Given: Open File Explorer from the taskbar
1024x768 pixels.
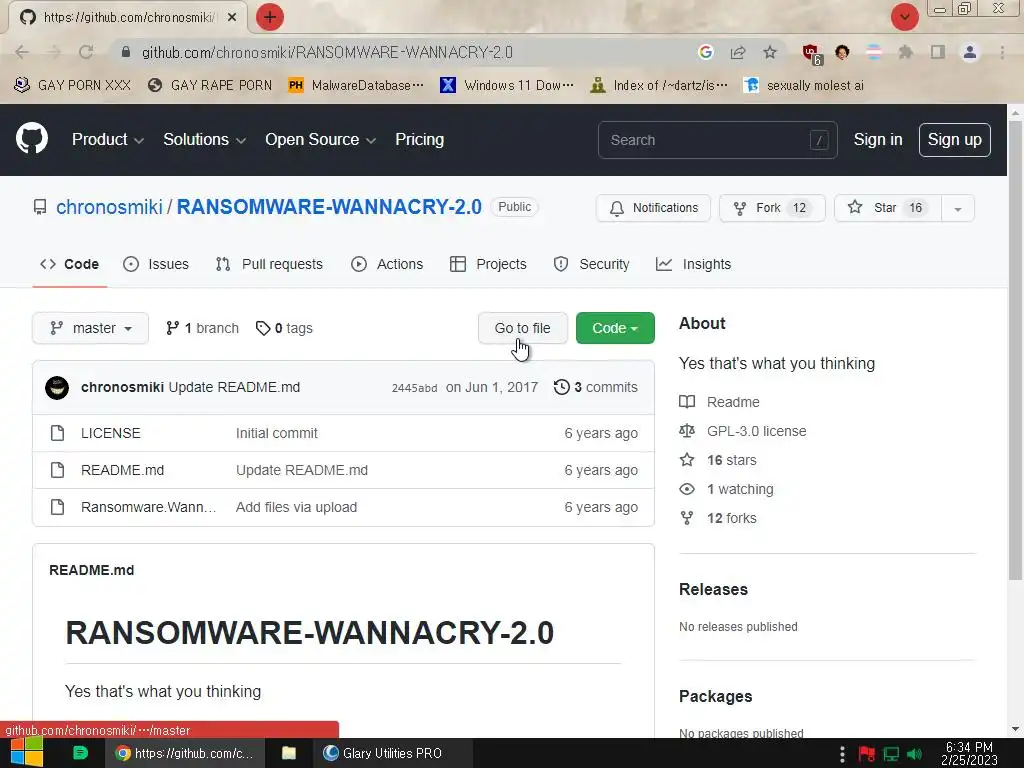Looking at the screenshot, I should pos(288,753).
